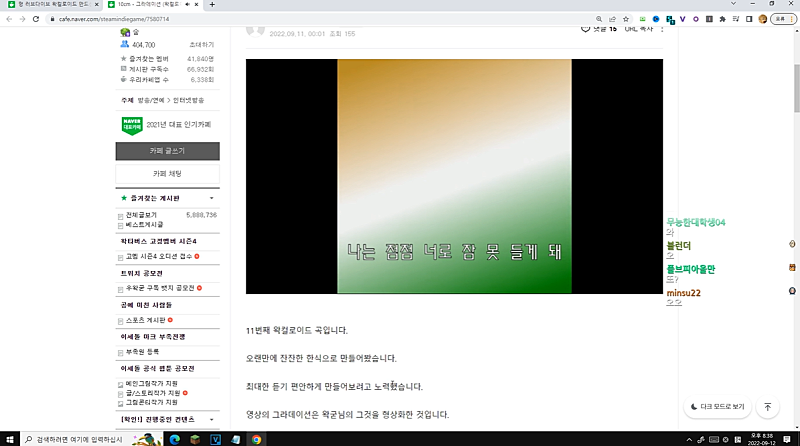This screenshot has height=446, width=800.
Task: Click the teal translate extension icon
Action: 670,19
